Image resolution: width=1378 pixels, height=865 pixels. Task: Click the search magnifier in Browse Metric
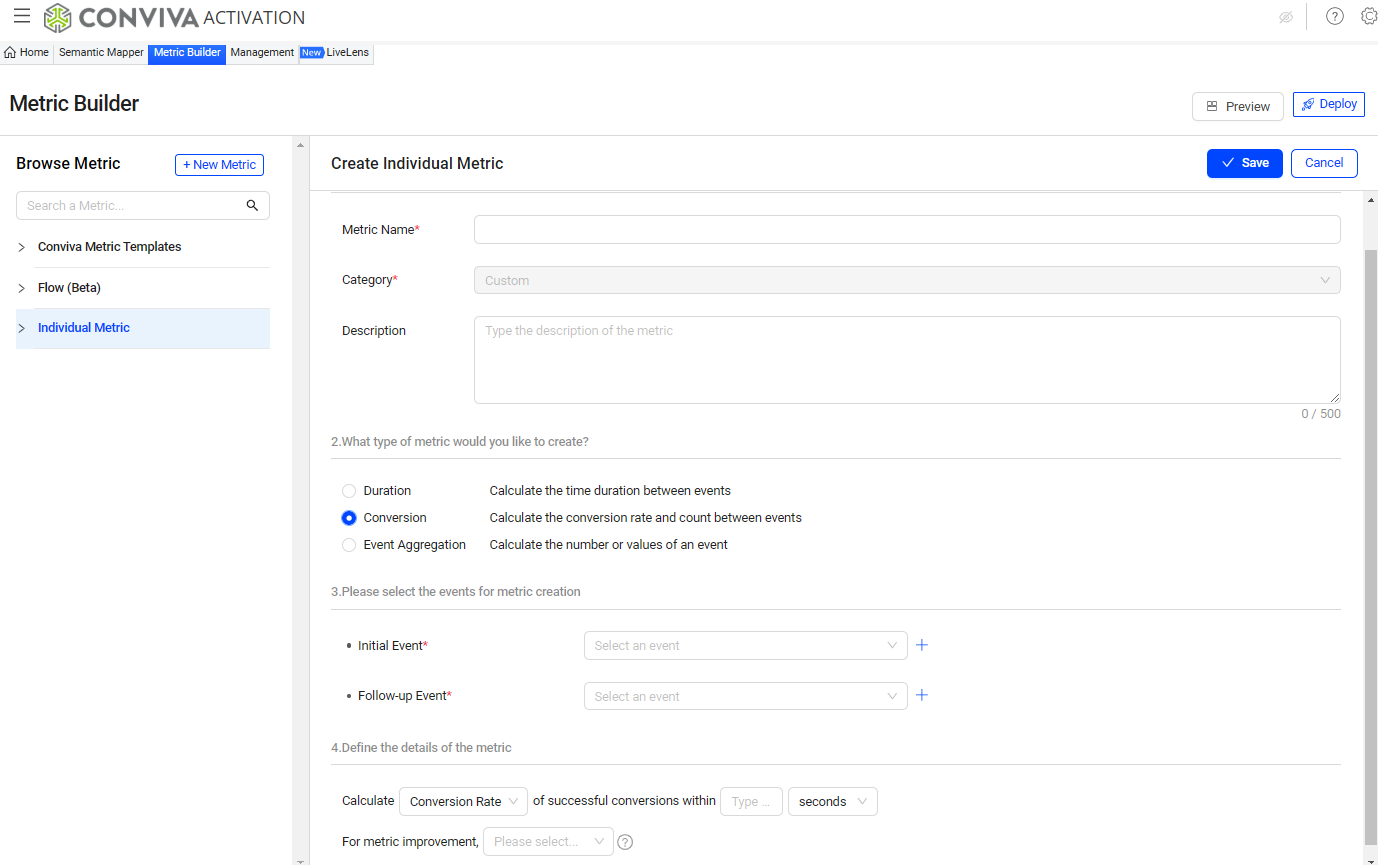(x=252, y=206)
